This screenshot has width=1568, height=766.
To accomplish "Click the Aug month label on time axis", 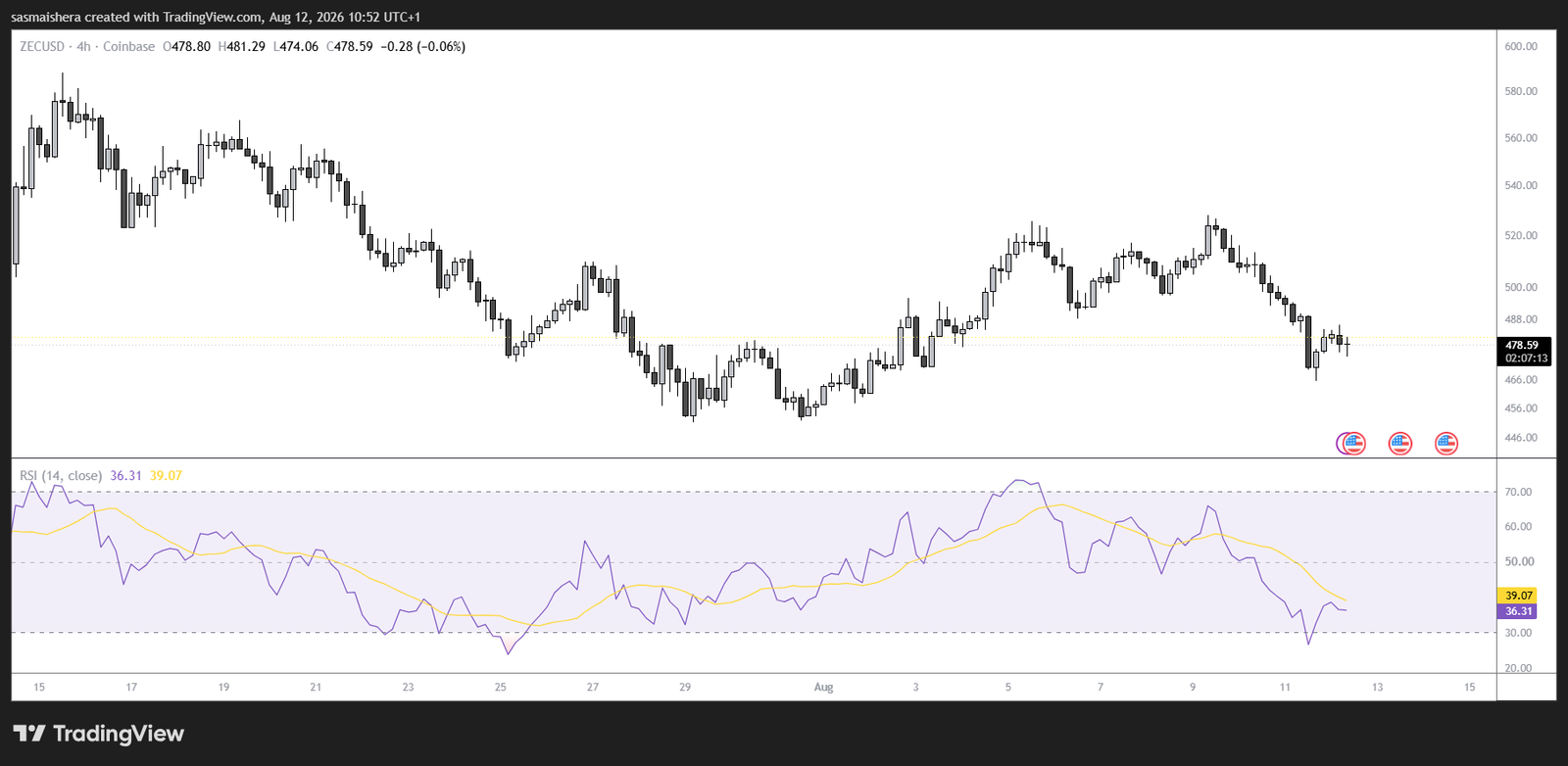I will click(x=823, y=687).
